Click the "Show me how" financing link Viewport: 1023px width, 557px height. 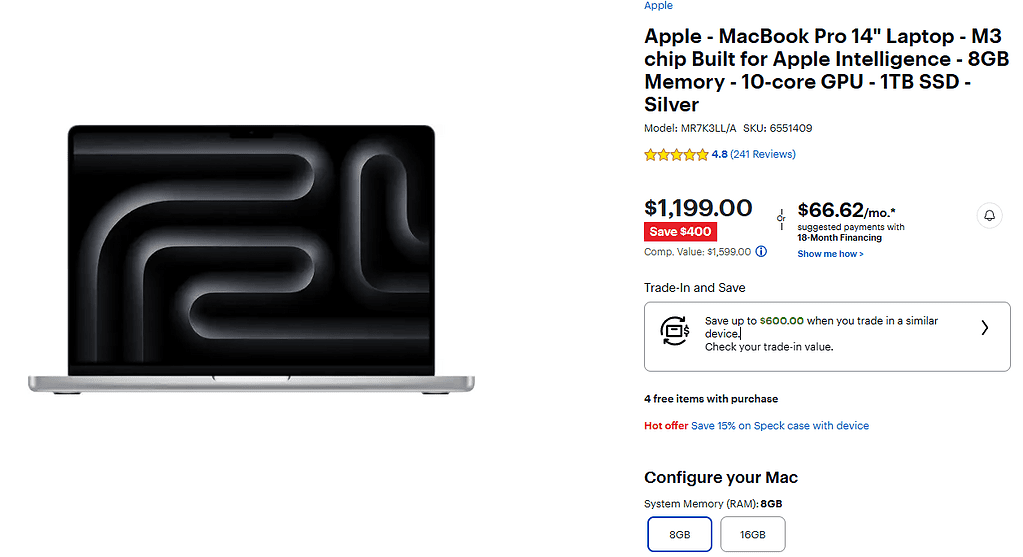[x=830, y=254]
